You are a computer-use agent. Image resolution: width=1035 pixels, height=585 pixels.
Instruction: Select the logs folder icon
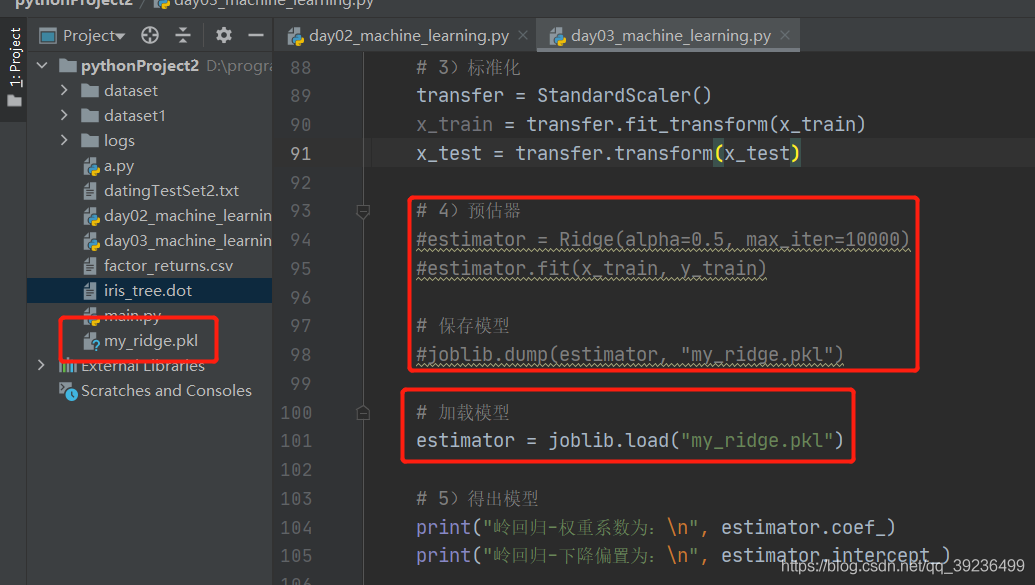pos(90,141)
